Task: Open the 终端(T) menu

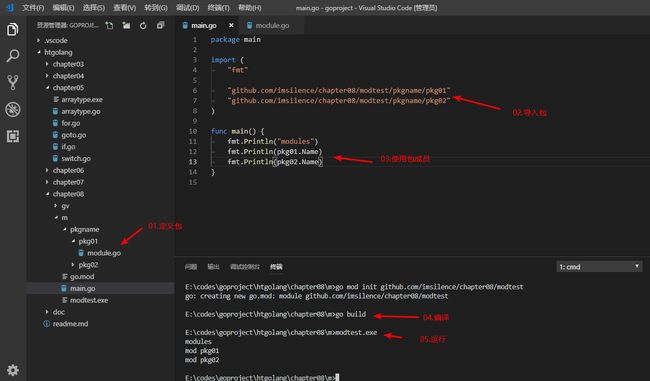Action: [218, 7]
